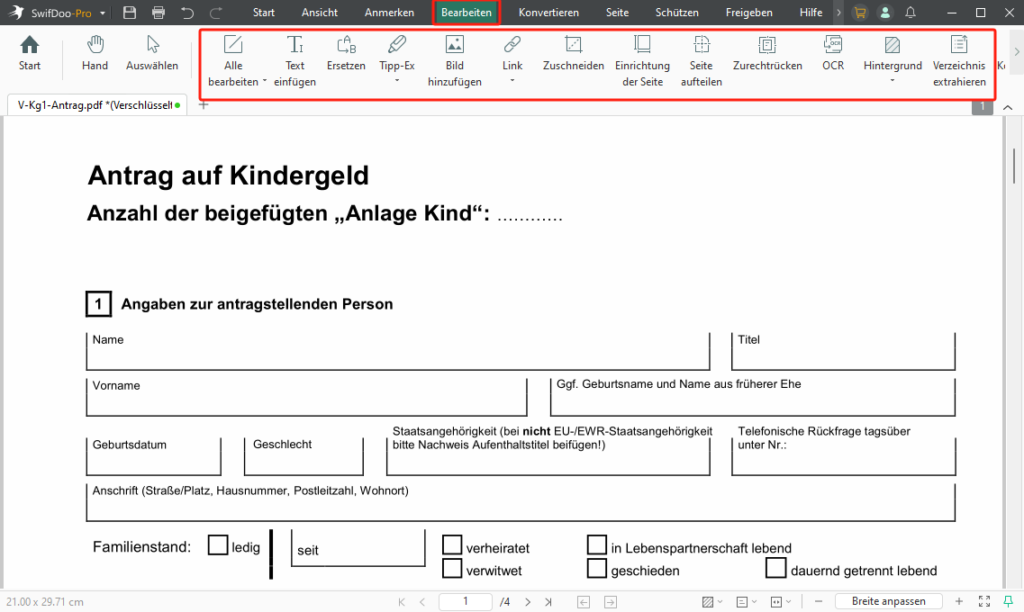Check the ledig checkbox
1024x612 pixels.
tap(218, 545)
